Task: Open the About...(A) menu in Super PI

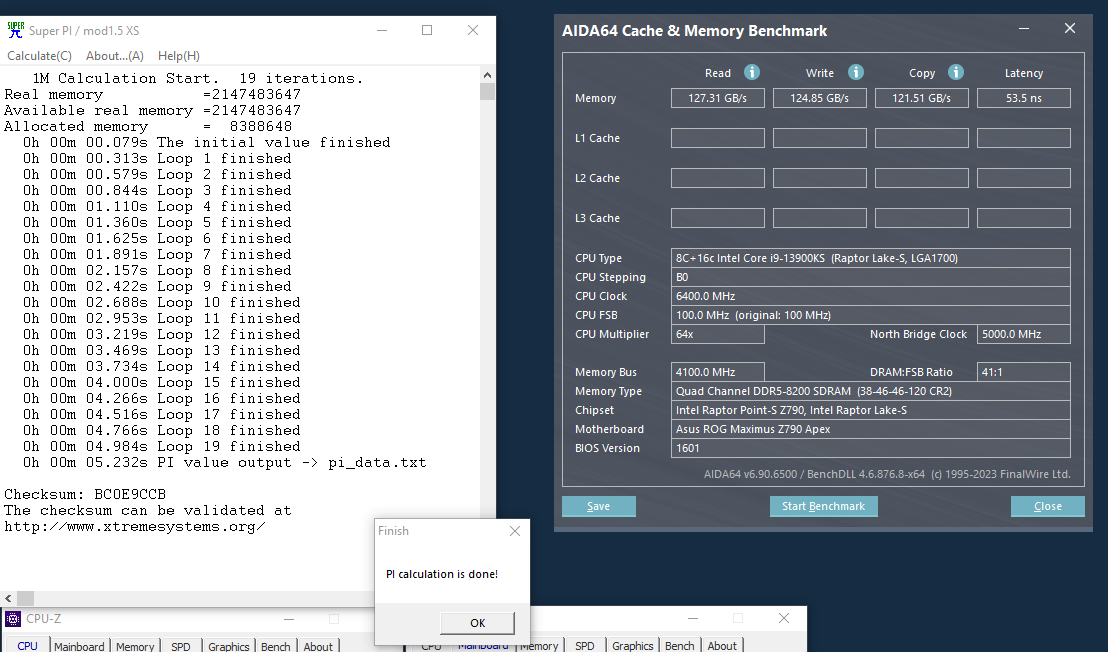Action: point(114,56)
